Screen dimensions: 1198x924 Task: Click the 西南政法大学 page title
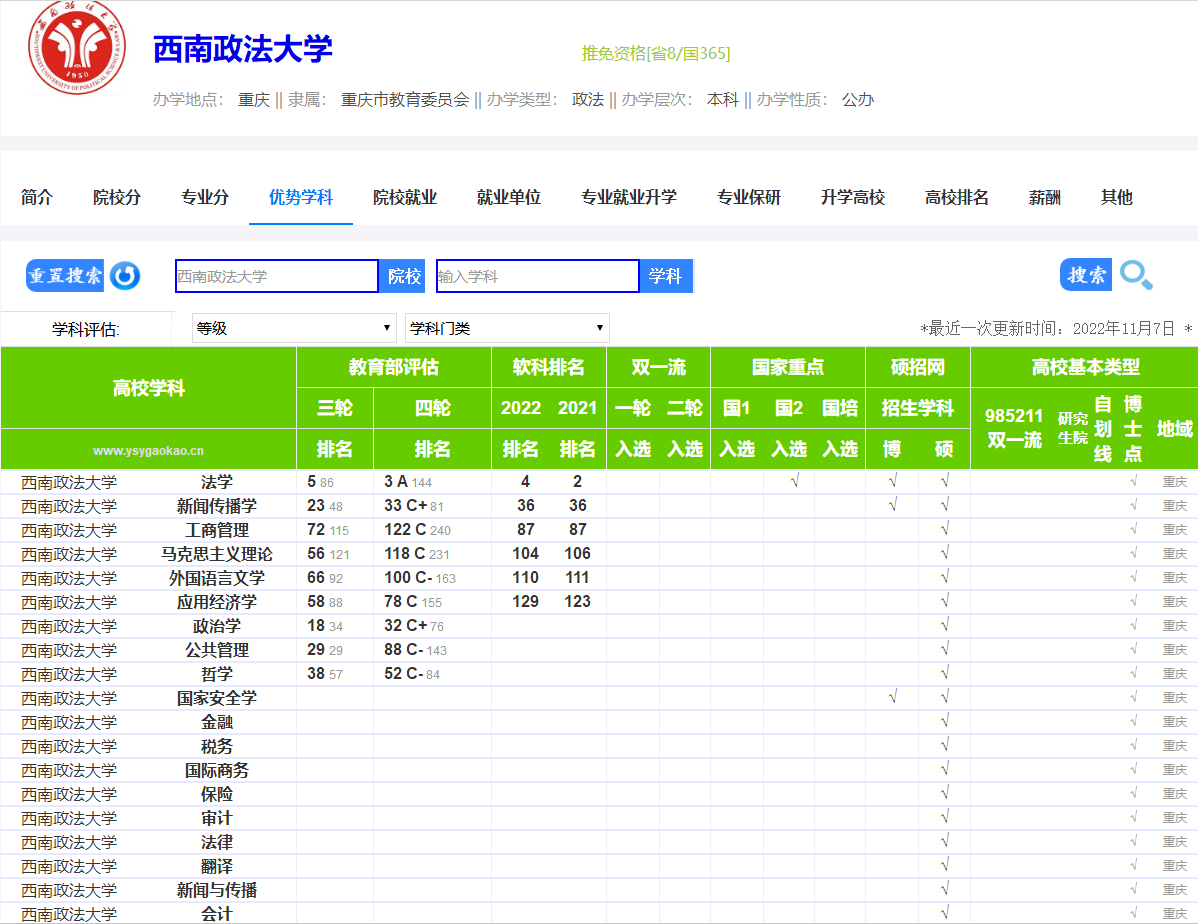click(243, 49)
